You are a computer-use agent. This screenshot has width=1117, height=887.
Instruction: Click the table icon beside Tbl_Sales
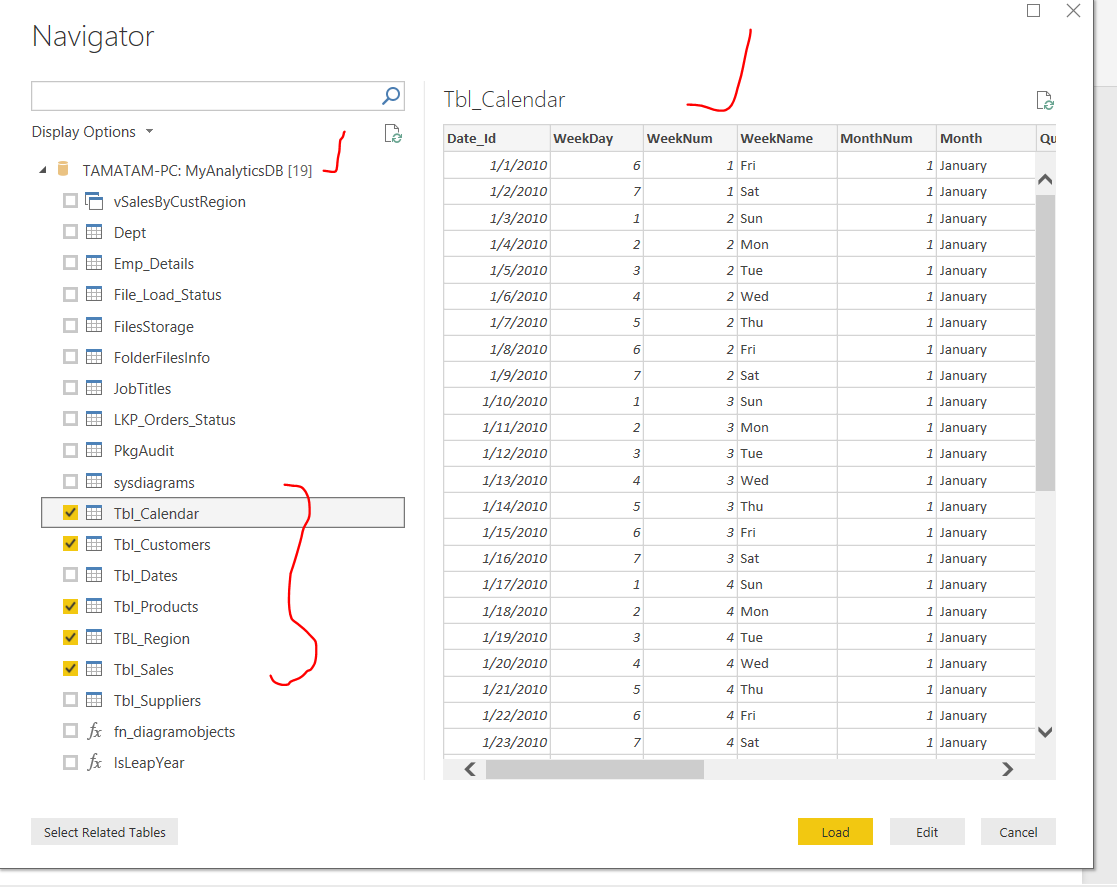(x=93, y=669)
